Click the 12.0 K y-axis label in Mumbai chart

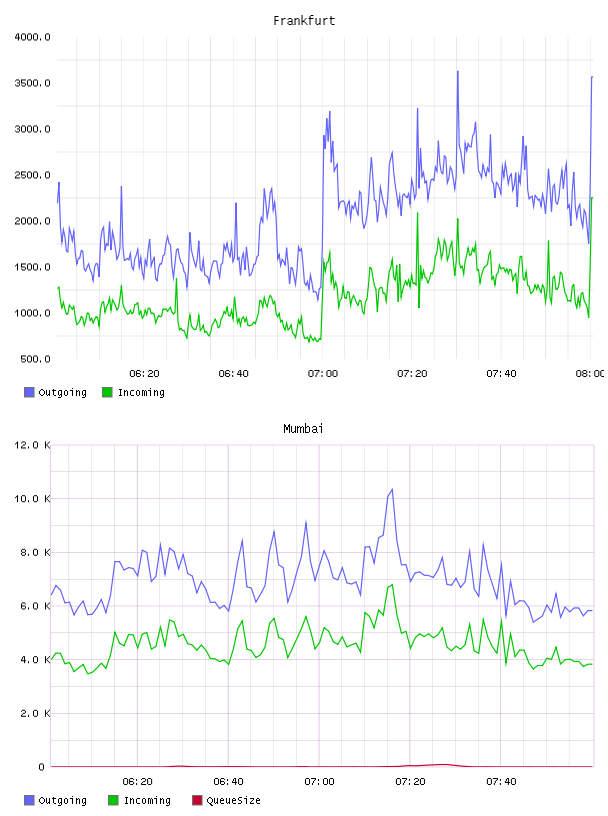pyautogui.click(x=32, y=445)
